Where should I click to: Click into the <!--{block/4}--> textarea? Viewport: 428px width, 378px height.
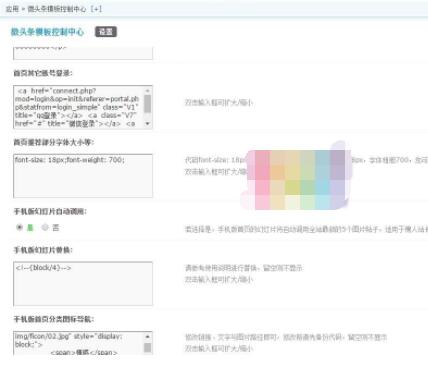(83, 284)
